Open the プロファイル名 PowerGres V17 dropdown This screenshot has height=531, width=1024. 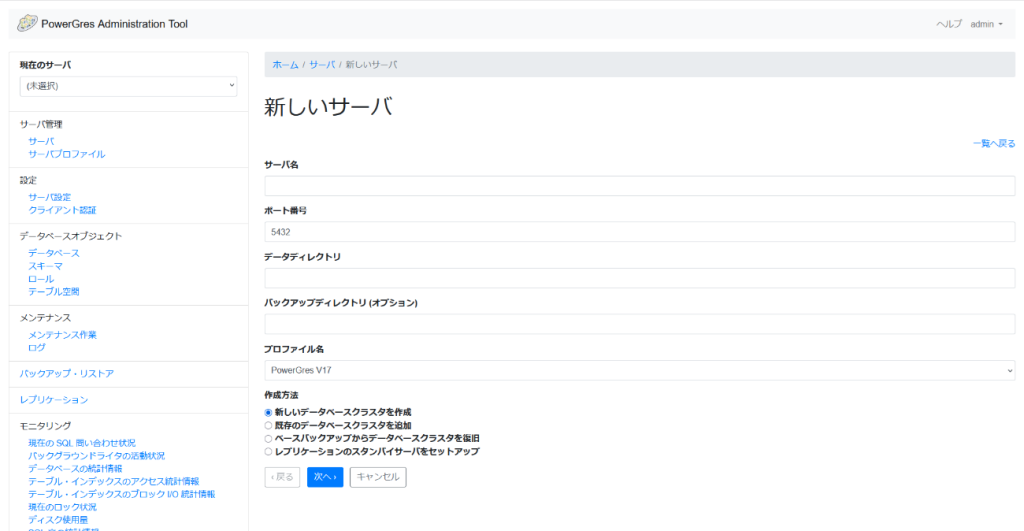pyautogui.click(x=639, y=370)
